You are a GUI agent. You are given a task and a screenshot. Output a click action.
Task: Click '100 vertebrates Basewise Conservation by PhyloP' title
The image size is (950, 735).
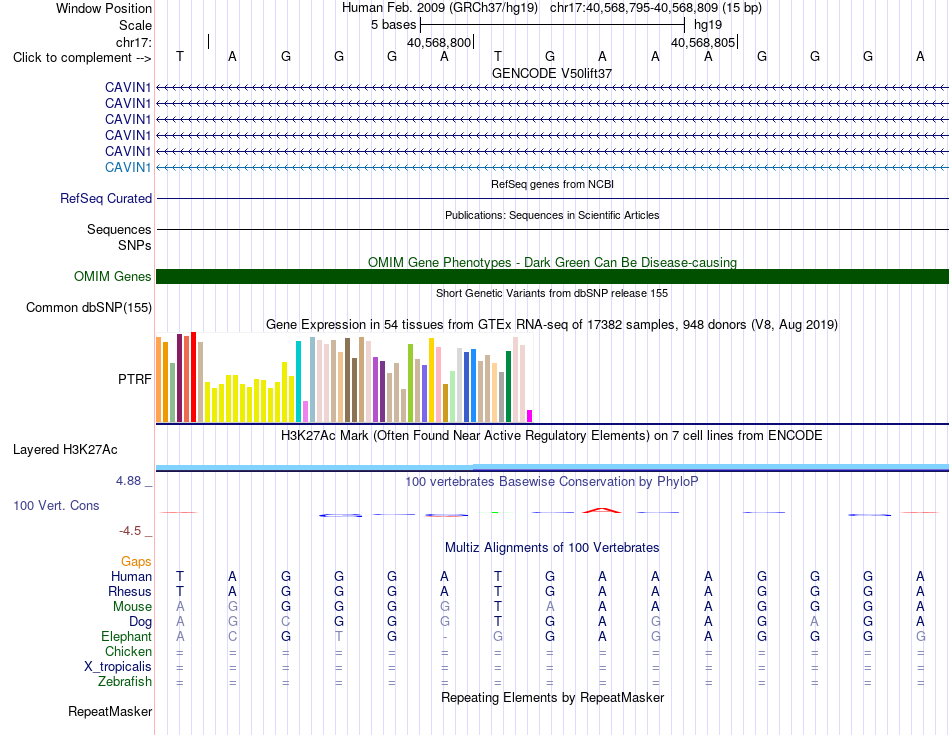552,482
